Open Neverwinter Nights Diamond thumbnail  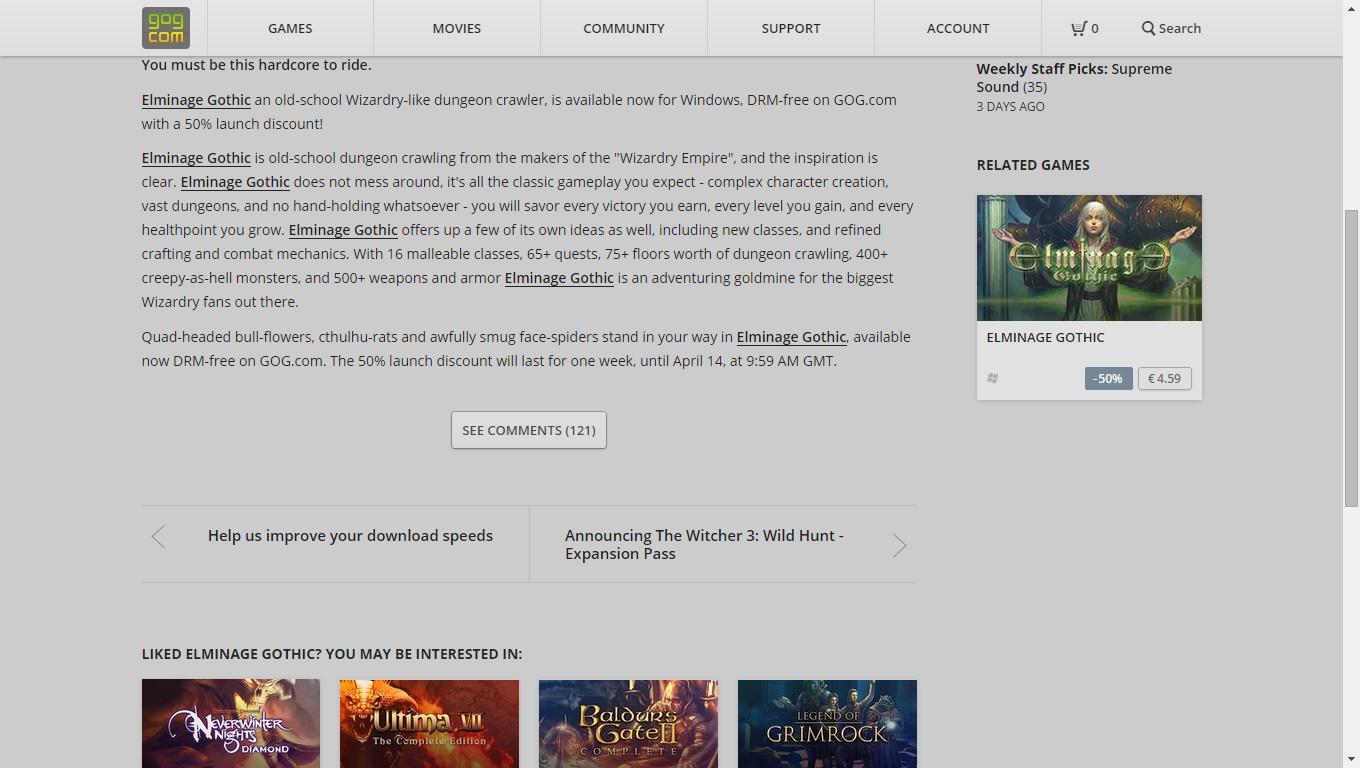click(x=231, y=724)
